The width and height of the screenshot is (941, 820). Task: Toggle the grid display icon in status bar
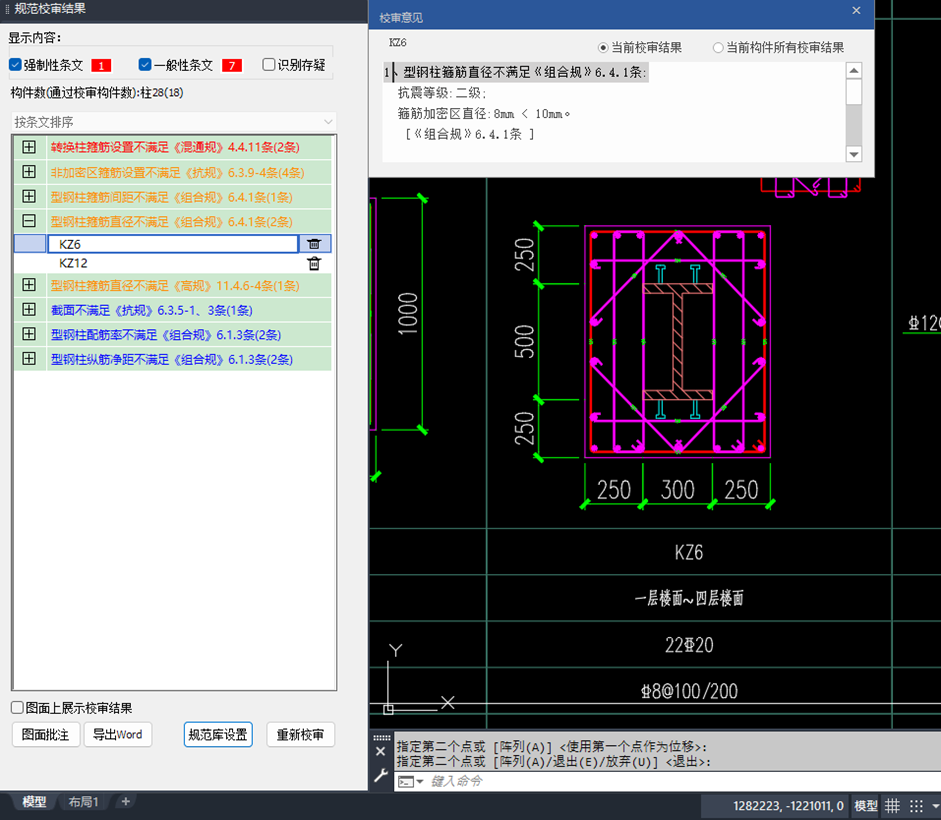click(893, 806)
